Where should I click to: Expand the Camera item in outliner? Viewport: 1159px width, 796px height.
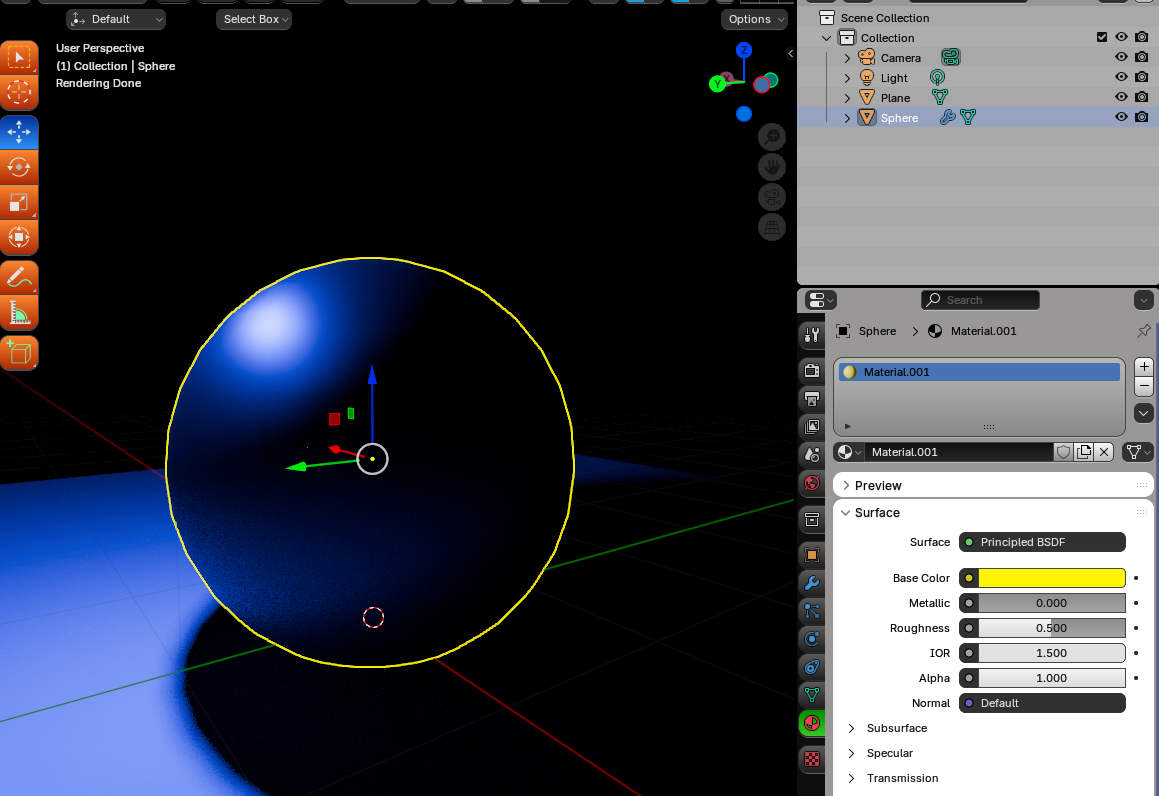pyautogui.click(x=847, y=58)
